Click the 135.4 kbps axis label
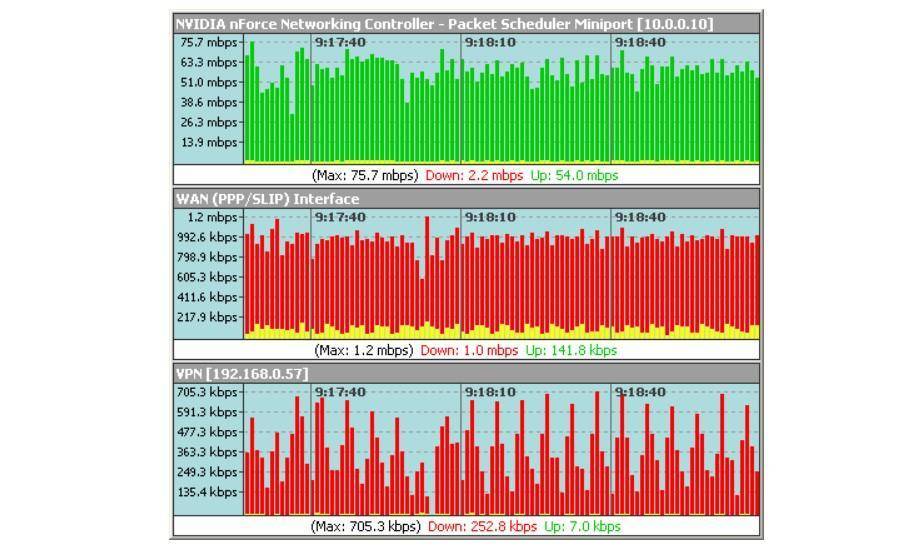 click(207, 492)
